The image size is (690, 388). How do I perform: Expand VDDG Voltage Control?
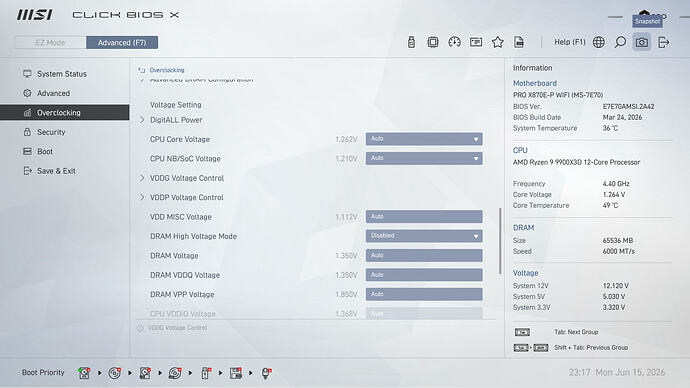tap(187, 178)
